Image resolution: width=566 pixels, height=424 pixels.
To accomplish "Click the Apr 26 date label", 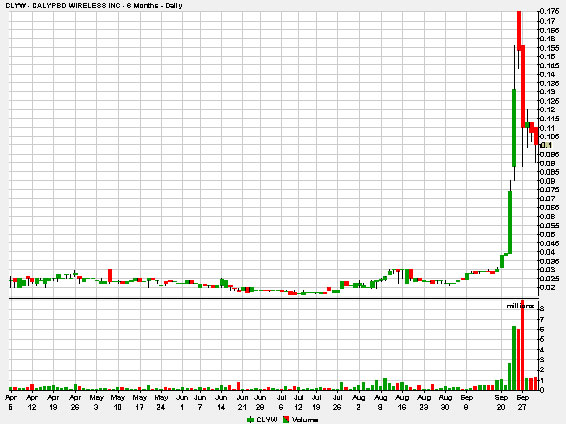I will click(x=75, y=402).
